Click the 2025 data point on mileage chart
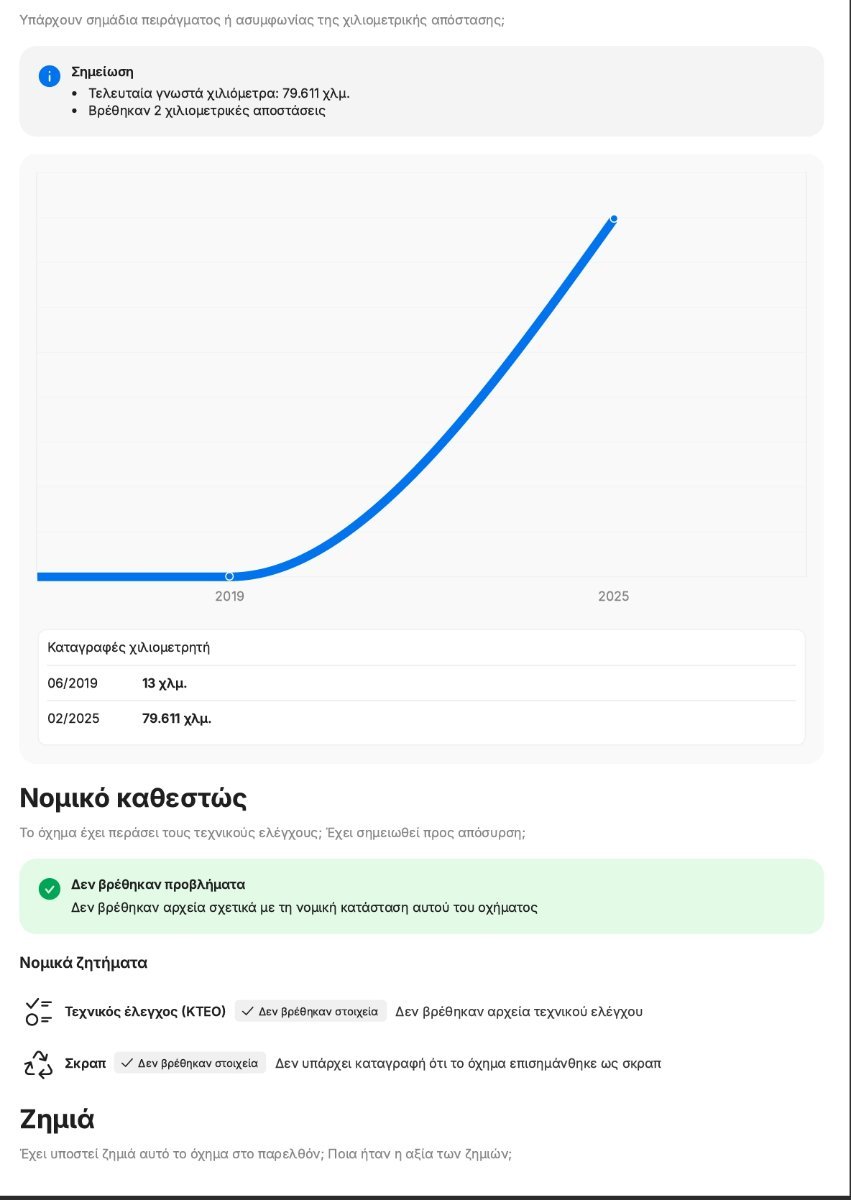Viewport: 851px width, 1200px height. pyautogui.click(x=614, y=218)
